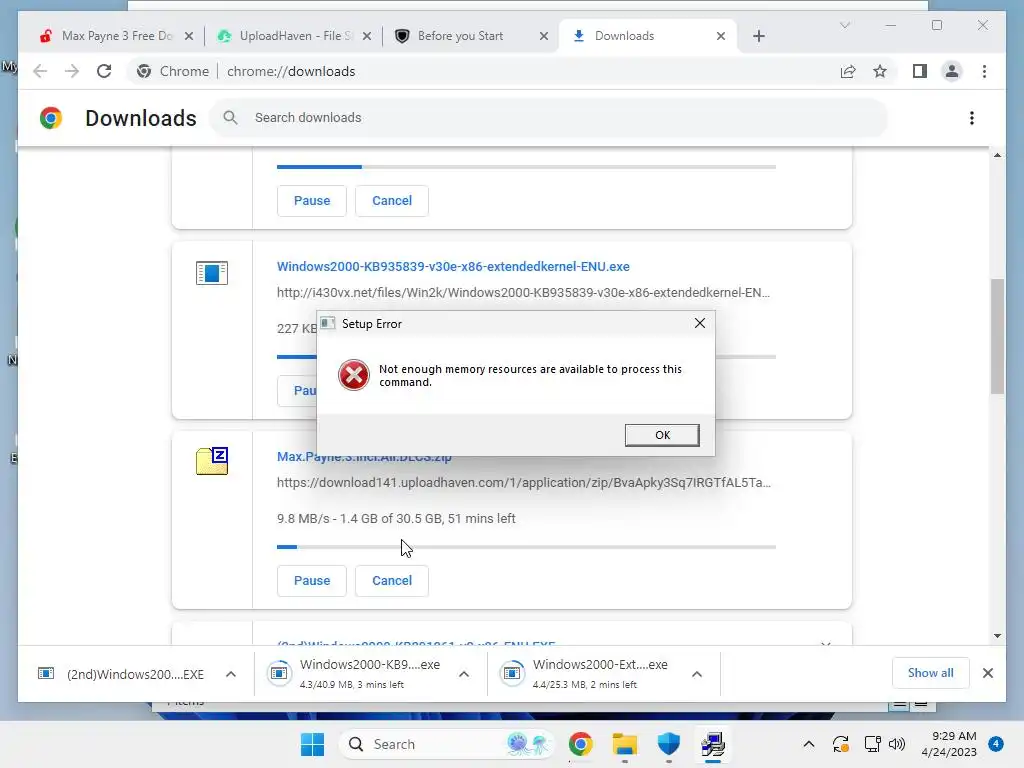The height and width of the screenshot is (768, 1024).
Task: Open (2nd)Windows200...EXE item in download shelf
Action: [x=121, y=674]
